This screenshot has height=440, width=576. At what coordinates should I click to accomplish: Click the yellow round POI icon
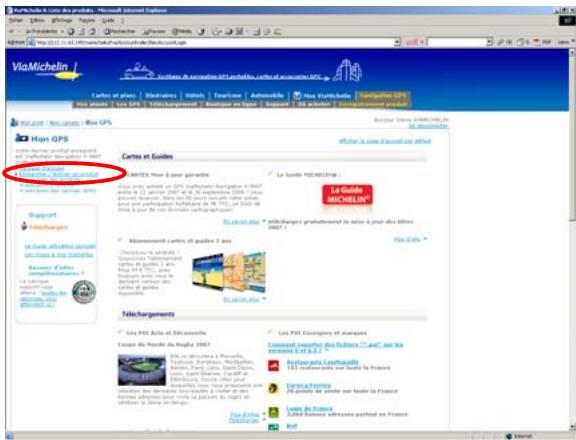coord(273,388)
